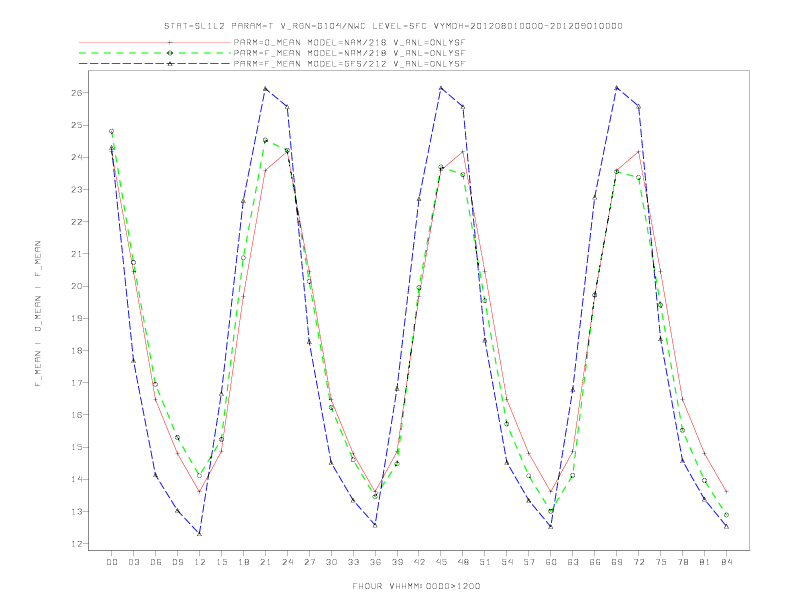Click x-axis tick label 72
The height and width of the screenshot is (612, 792).
[x=638, y=562]
